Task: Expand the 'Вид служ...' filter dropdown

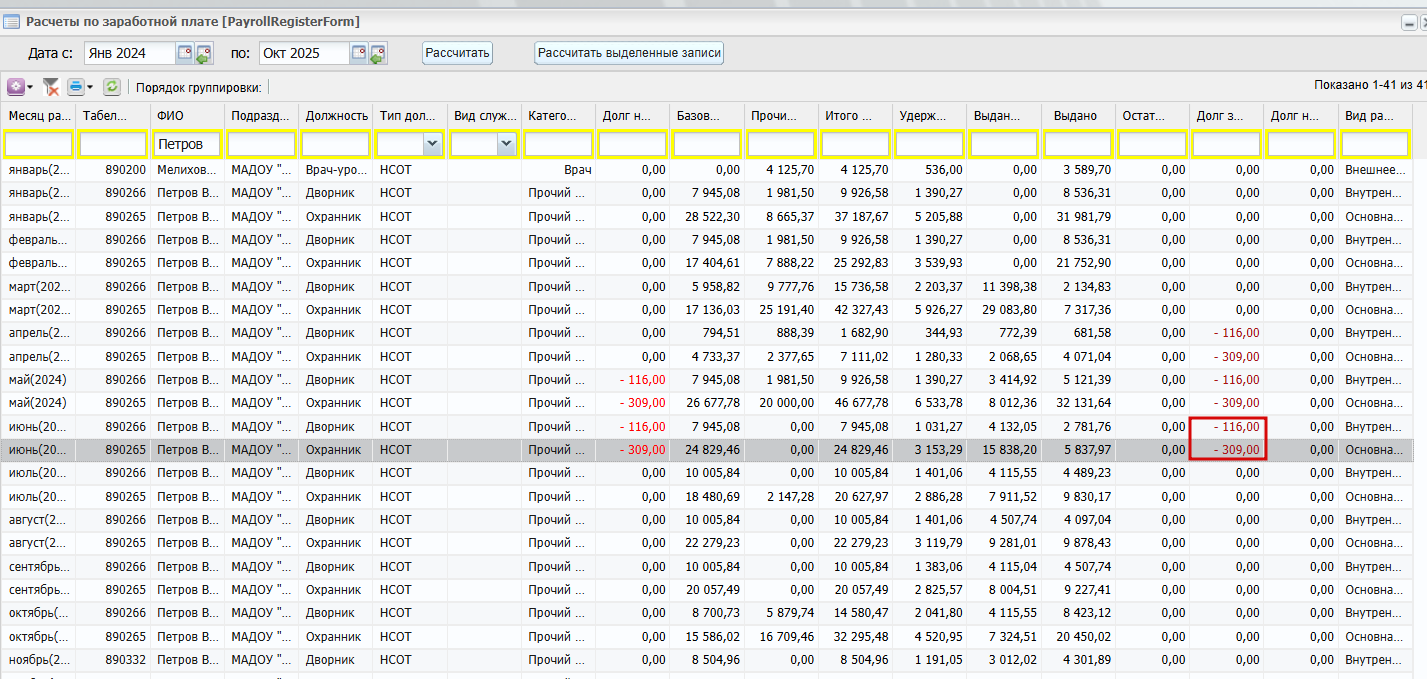Action: [506, 145]
